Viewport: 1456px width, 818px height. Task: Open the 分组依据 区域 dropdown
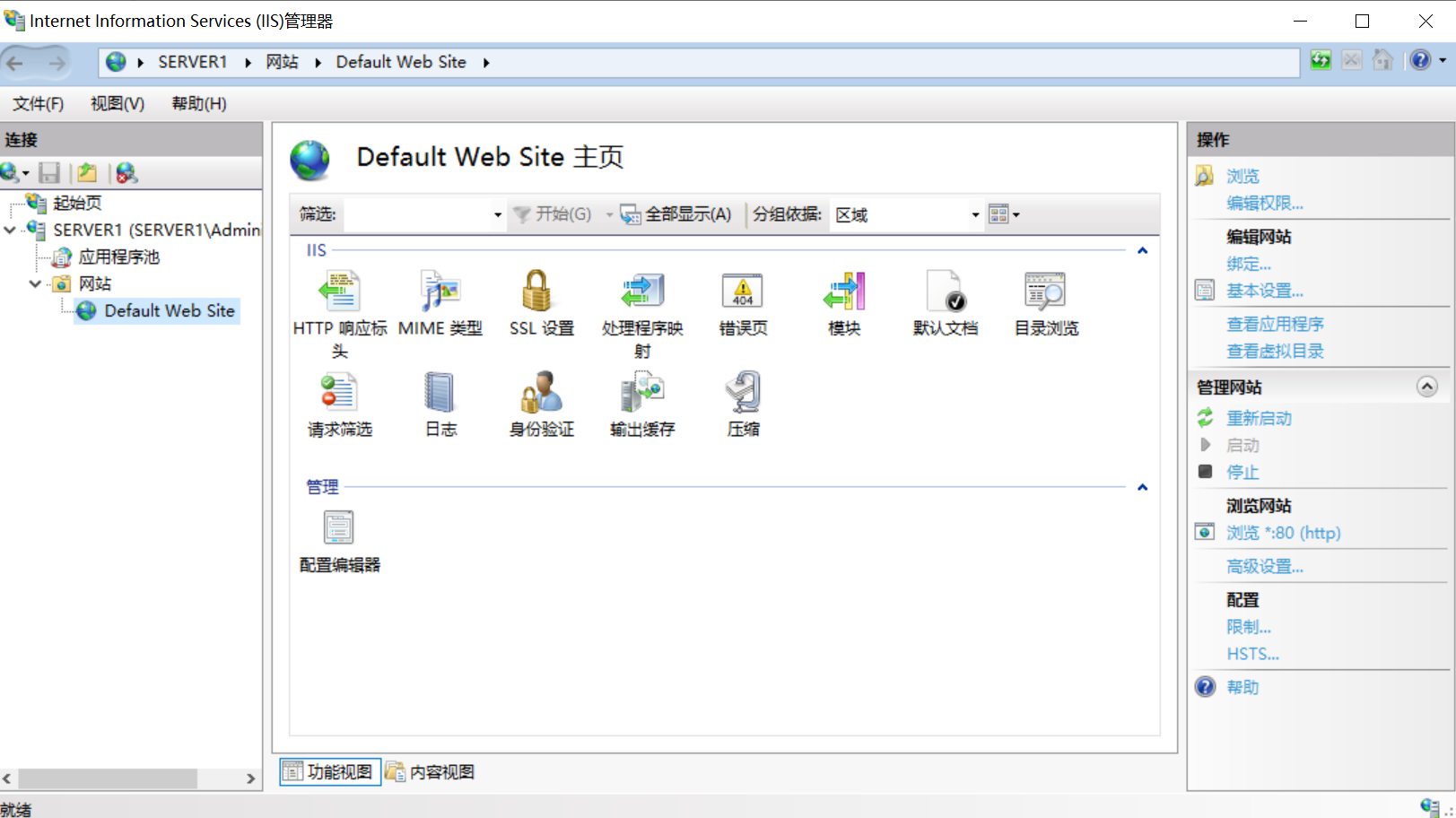coord(975,215)
